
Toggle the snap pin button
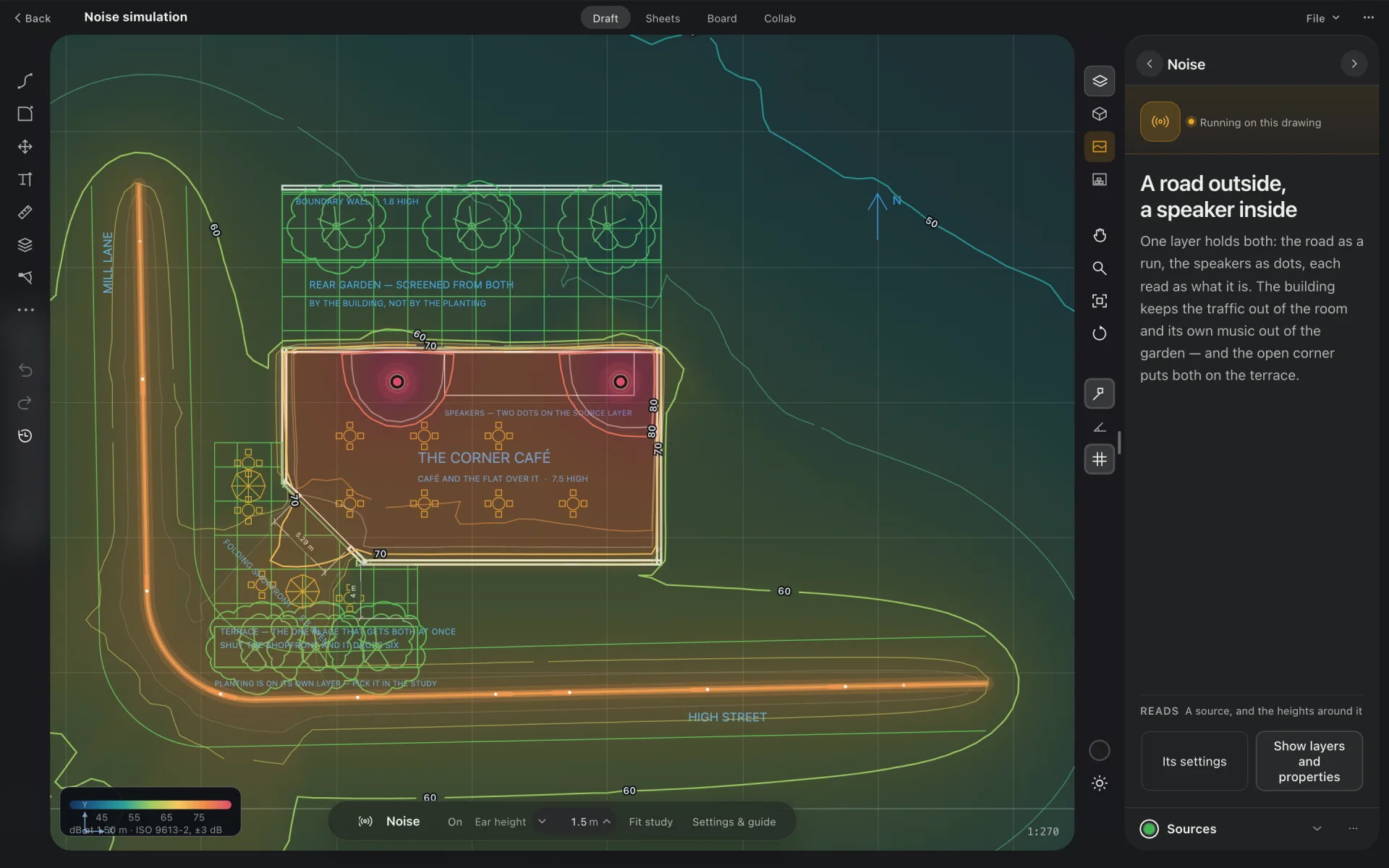1100,393
